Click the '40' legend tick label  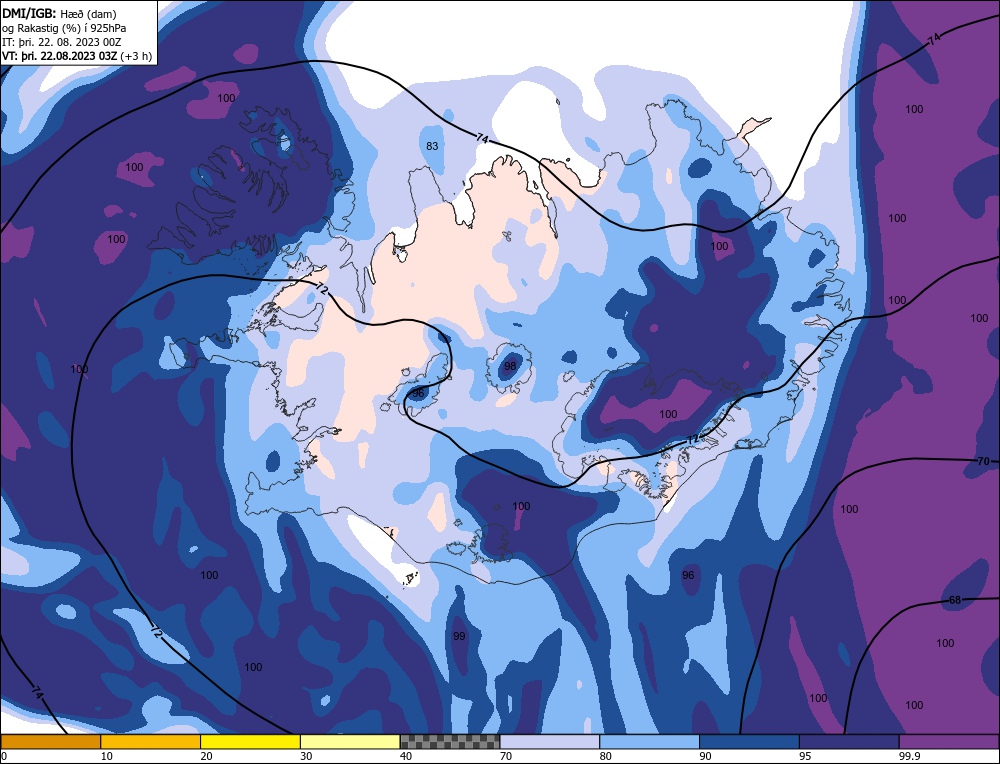[x=406, y=756]
